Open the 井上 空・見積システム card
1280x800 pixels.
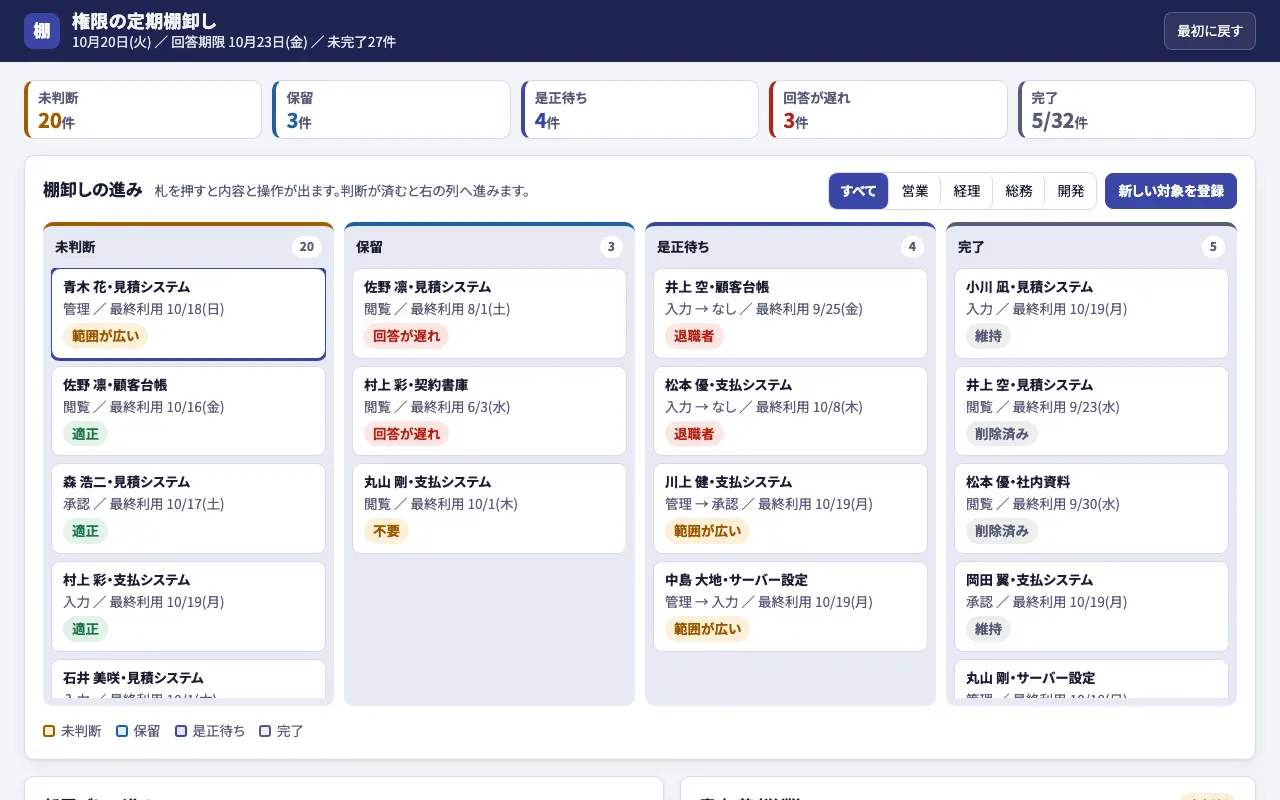click(x=1091, y=411)
